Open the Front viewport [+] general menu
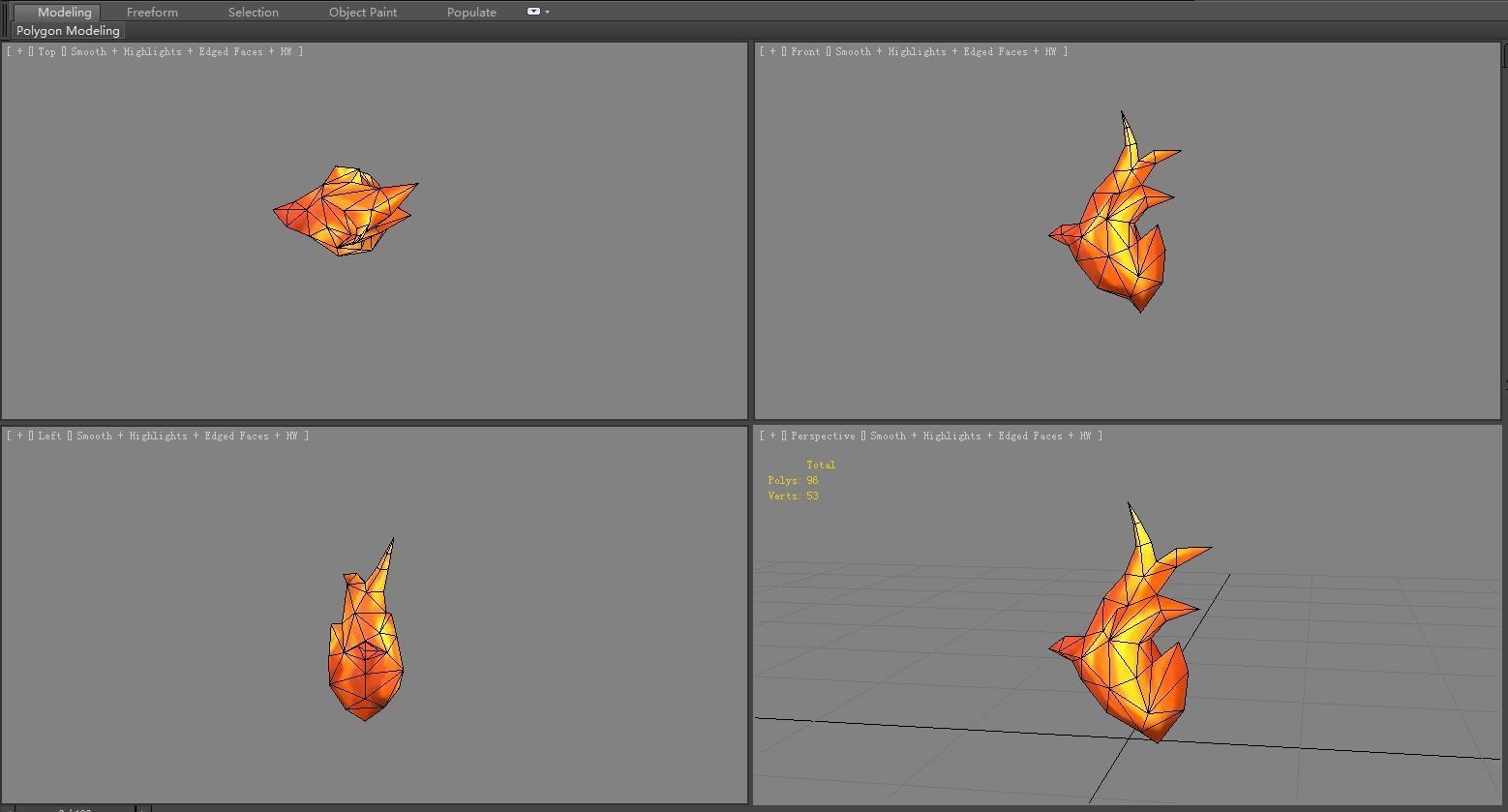The width and height of the screenshot is (1508, 812). coord(772,51)
